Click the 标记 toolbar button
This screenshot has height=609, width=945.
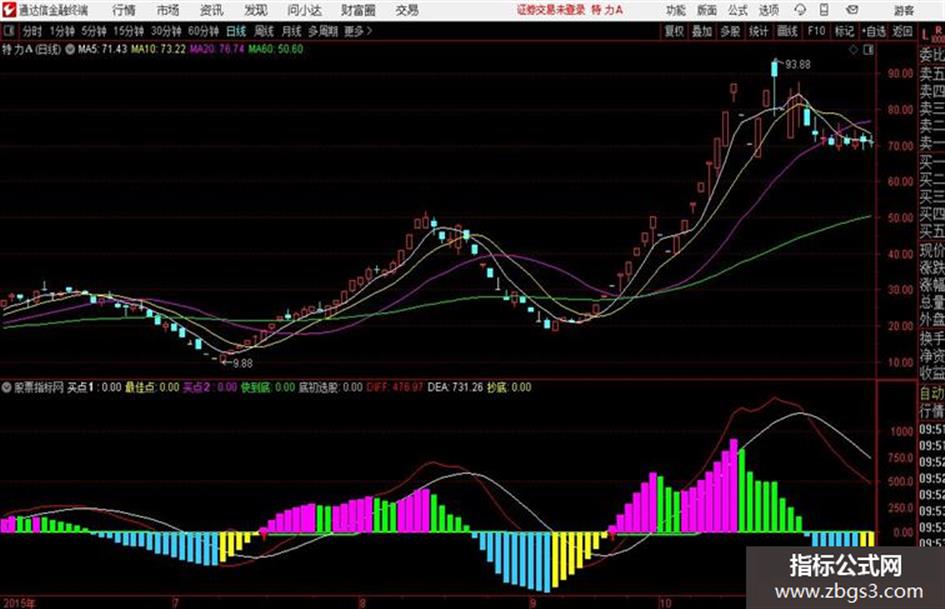click(x=844, y=31)
